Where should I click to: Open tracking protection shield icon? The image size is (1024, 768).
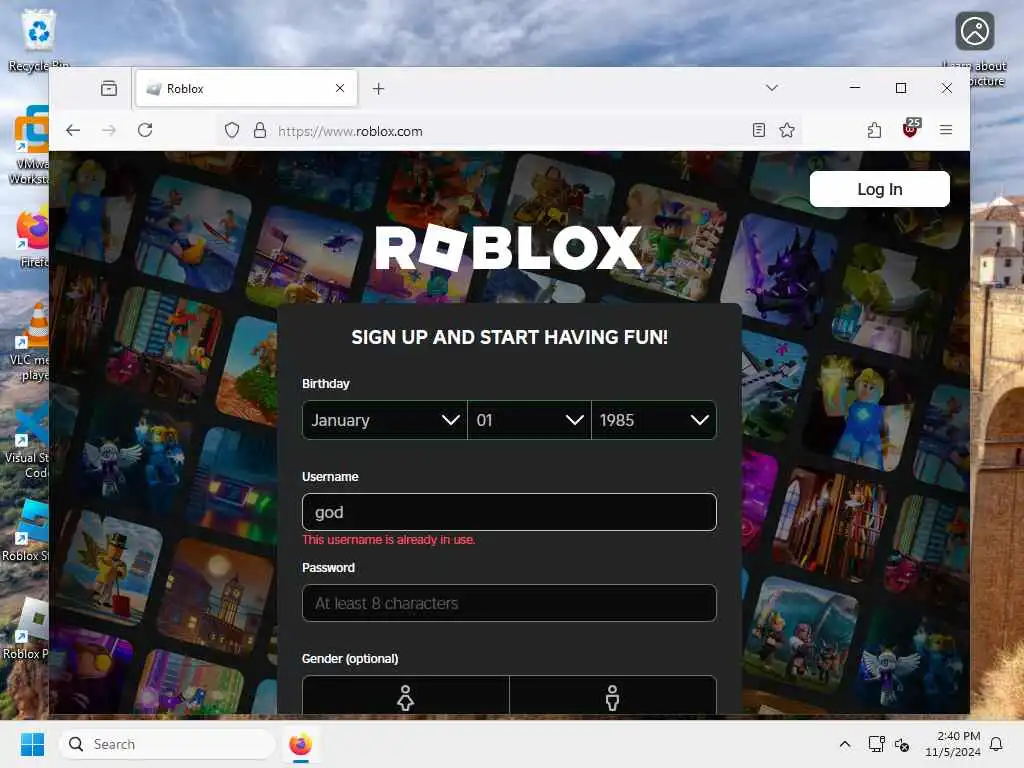[232, 131]
